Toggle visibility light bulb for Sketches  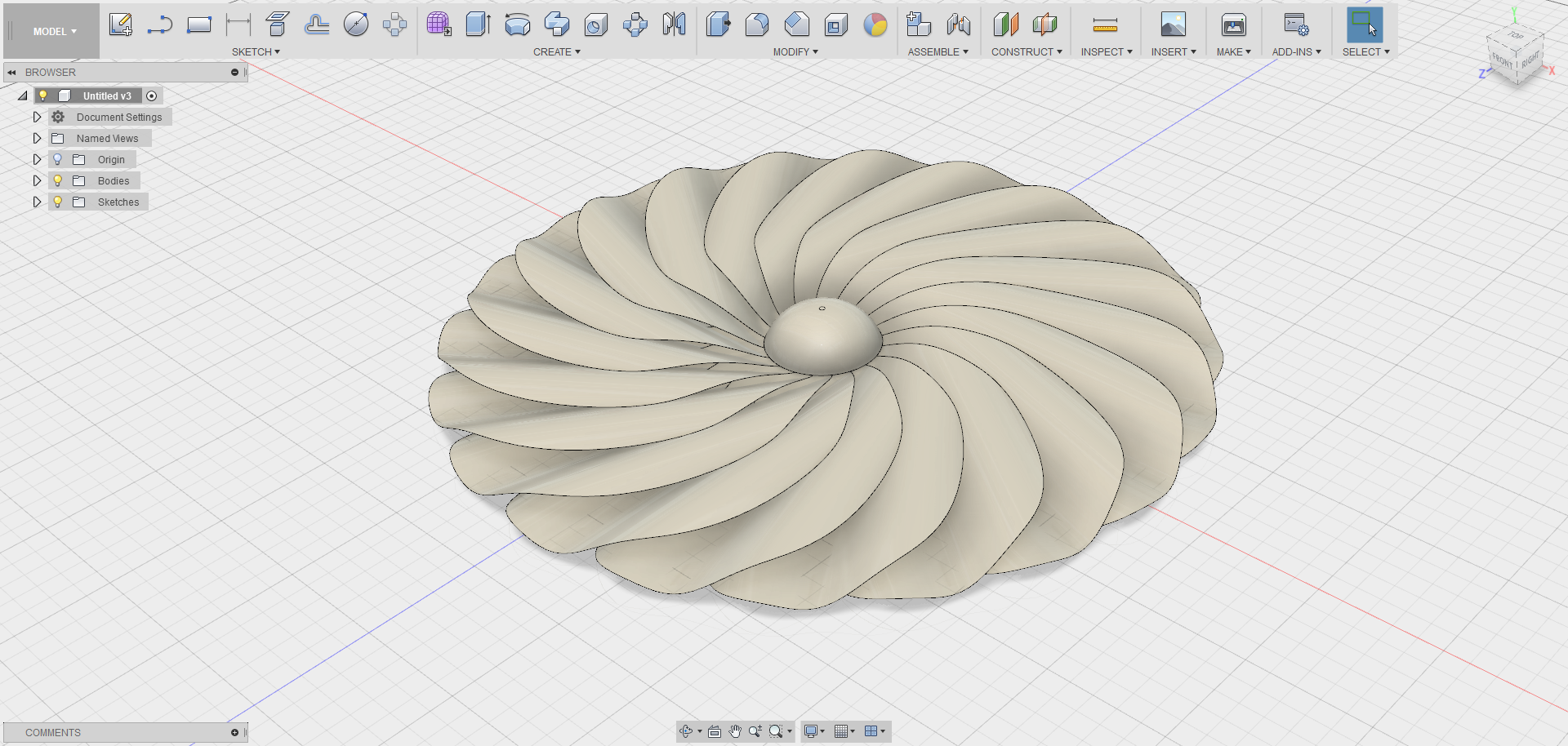coord(56,202)
